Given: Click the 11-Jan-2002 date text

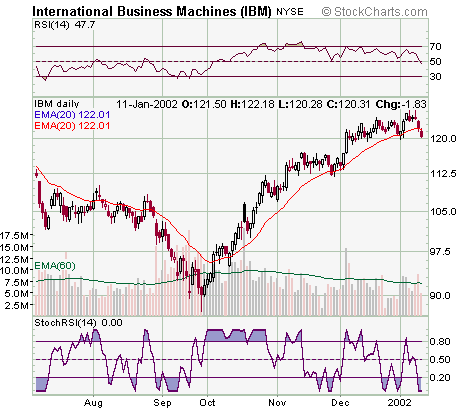Looking at the screenshot, I should (x=147, y=104).
